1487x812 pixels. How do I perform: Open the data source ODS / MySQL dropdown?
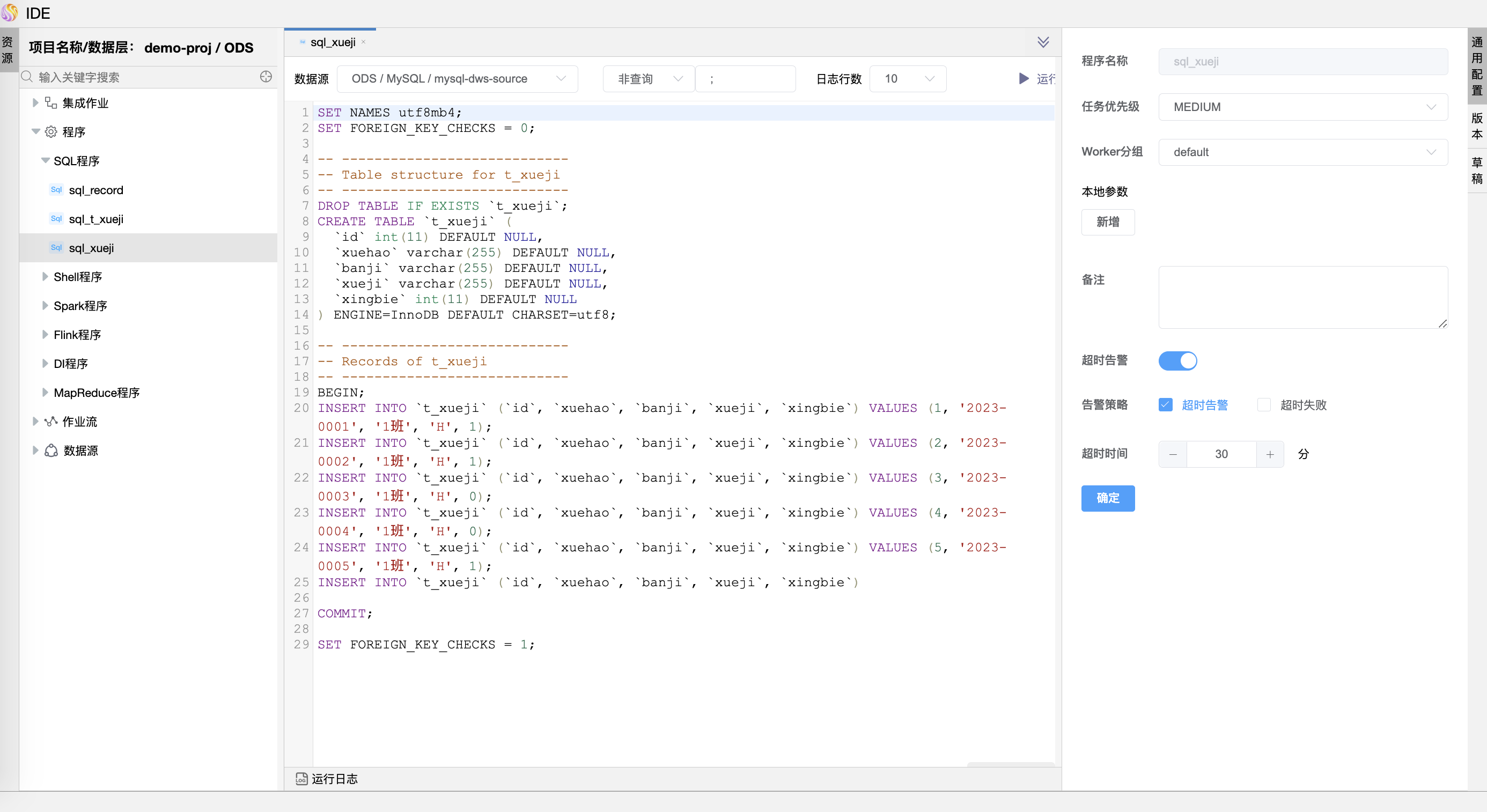coord(457,78)
